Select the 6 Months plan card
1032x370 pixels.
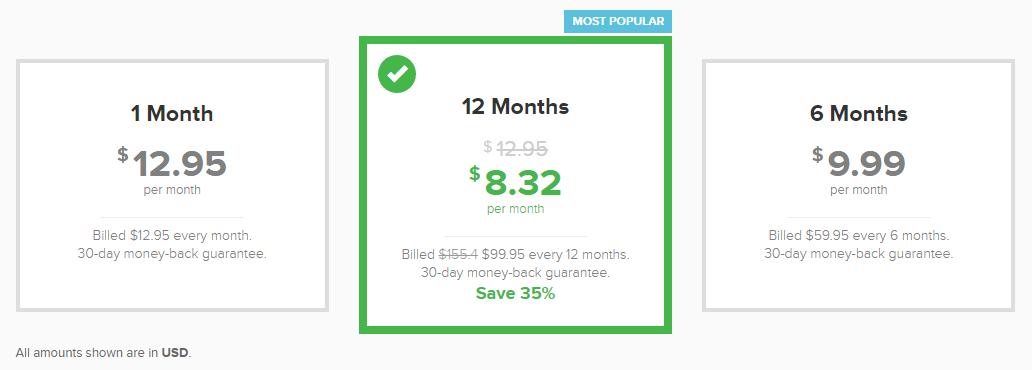pyautogui.click(x=858, y=185)
